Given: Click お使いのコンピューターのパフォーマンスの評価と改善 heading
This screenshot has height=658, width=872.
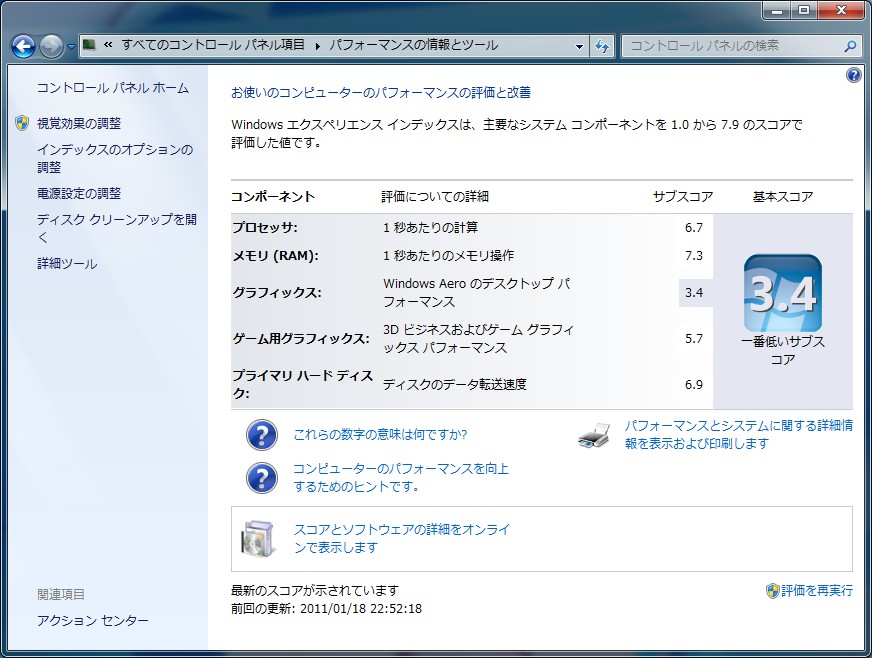Looking at the screenshot, I should coord(381,92).
